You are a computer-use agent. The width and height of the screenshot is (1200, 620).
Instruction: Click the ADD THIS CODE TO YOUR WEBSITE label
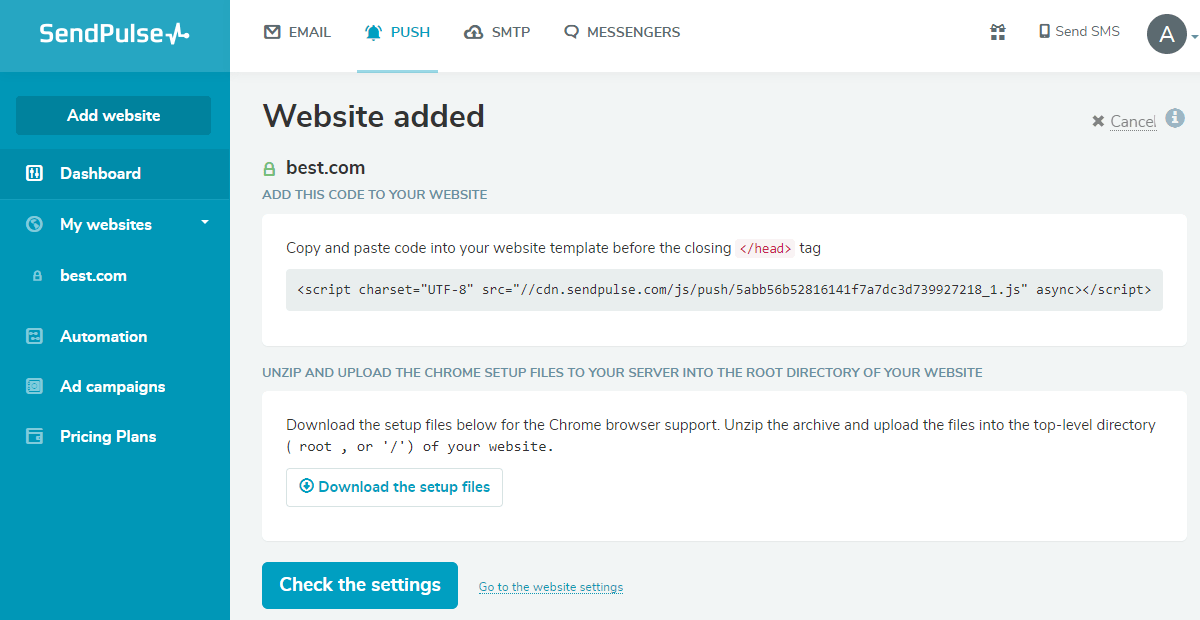[x=375, y=195]
